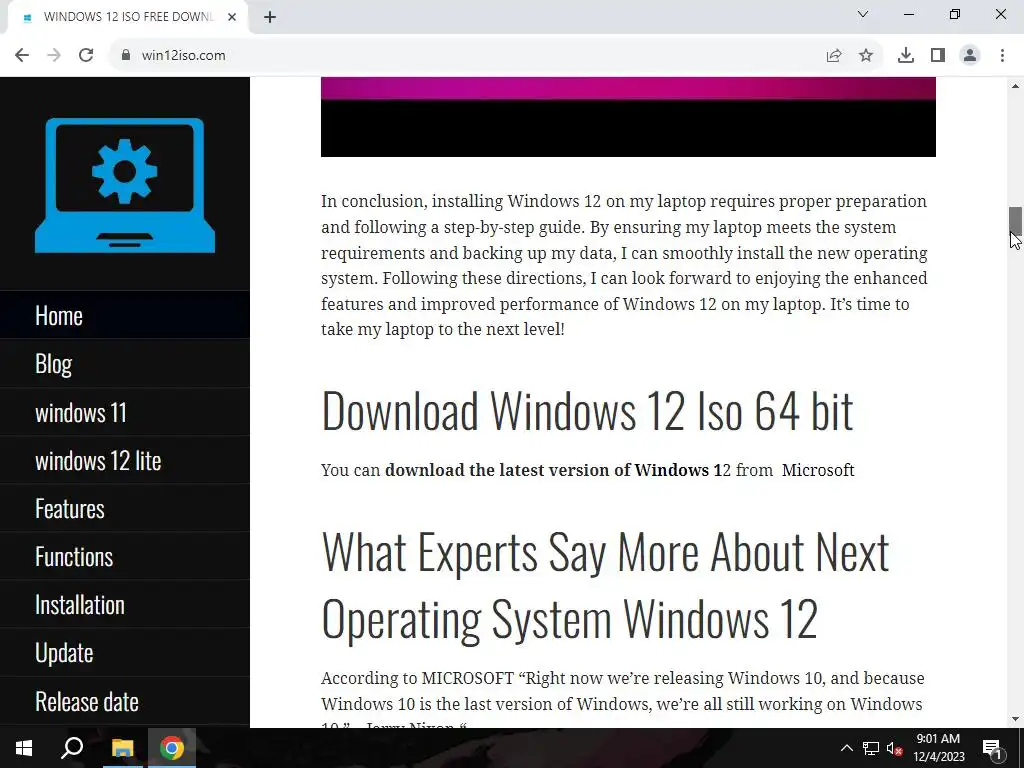
Task: Open Windows Start menu
Action: [24, 748]
